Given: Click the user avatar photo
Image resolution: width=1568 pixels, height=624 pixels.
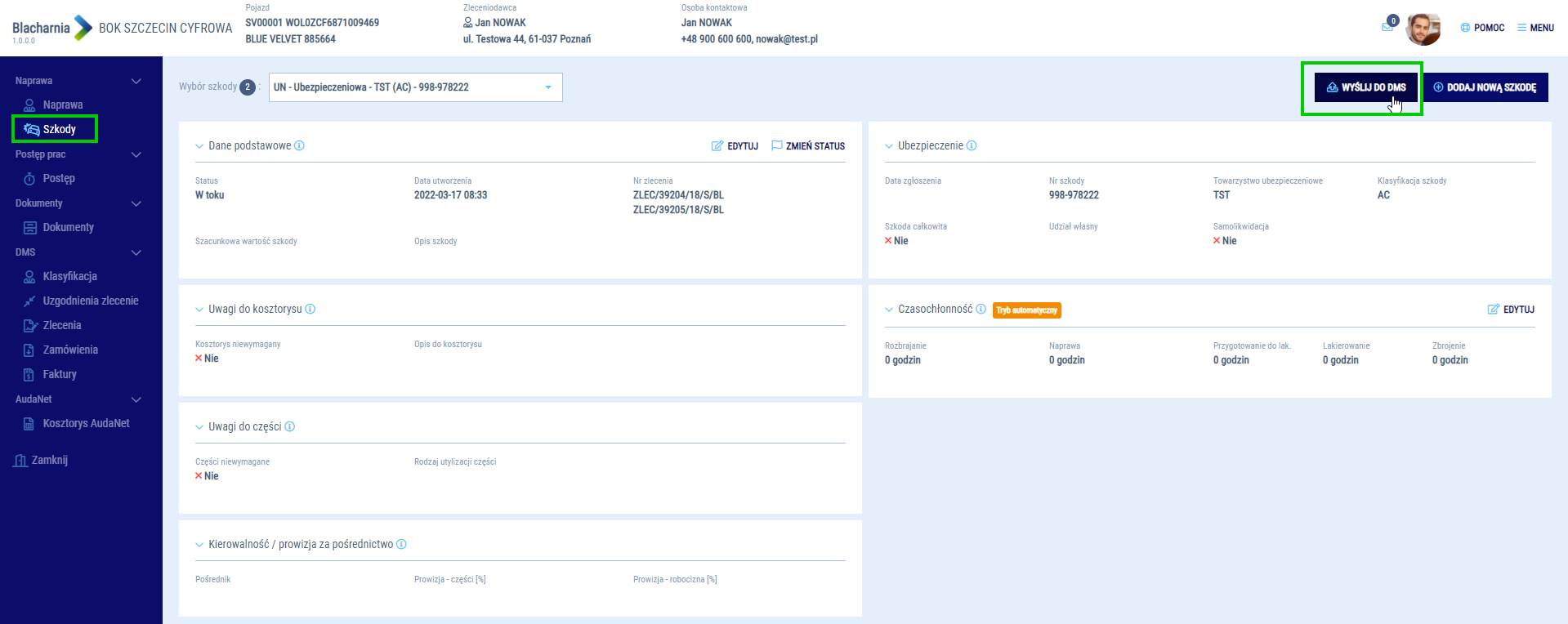Looking at the screenshot, I should [1423, 29].
